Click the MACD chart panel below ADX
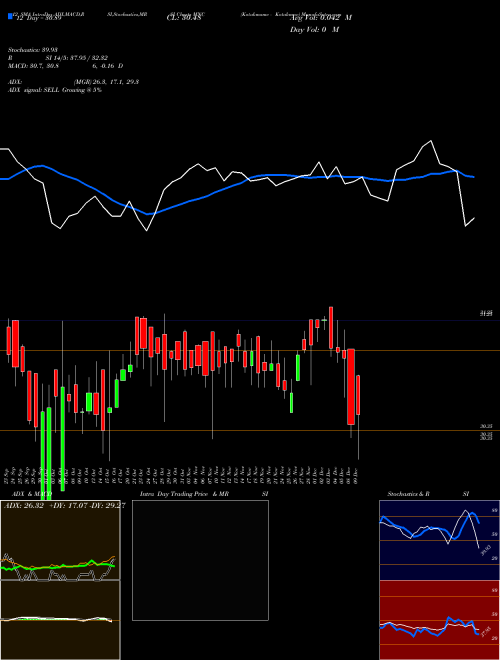The height and width of the screenshot is (660, 500). [x=60, y=620]
